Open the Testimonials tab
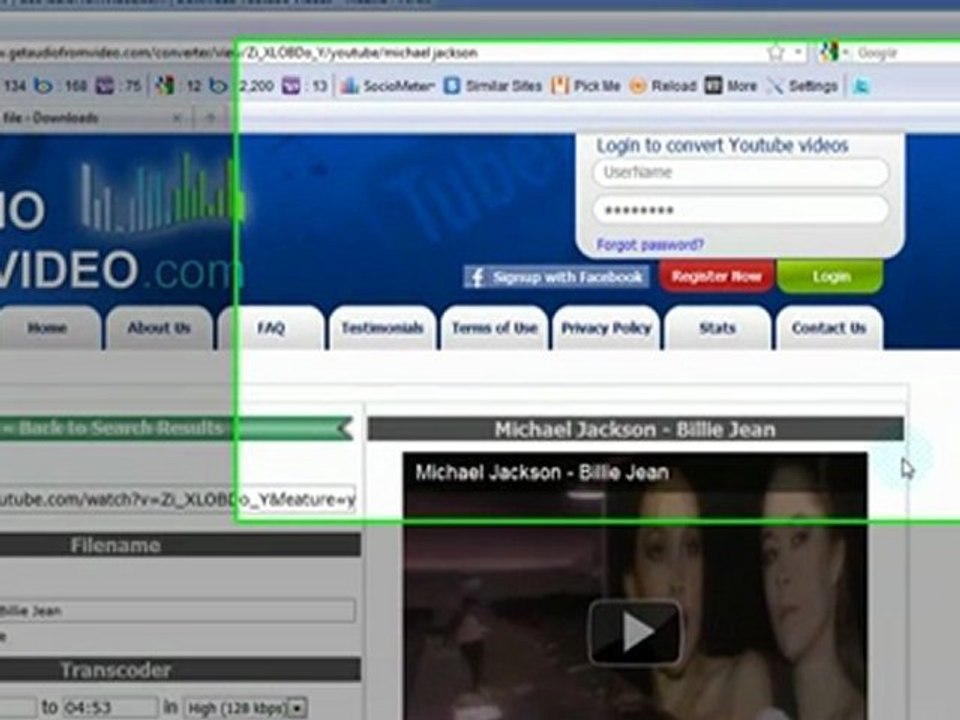This screenshot has width=960, height=720. click(382, 328)
